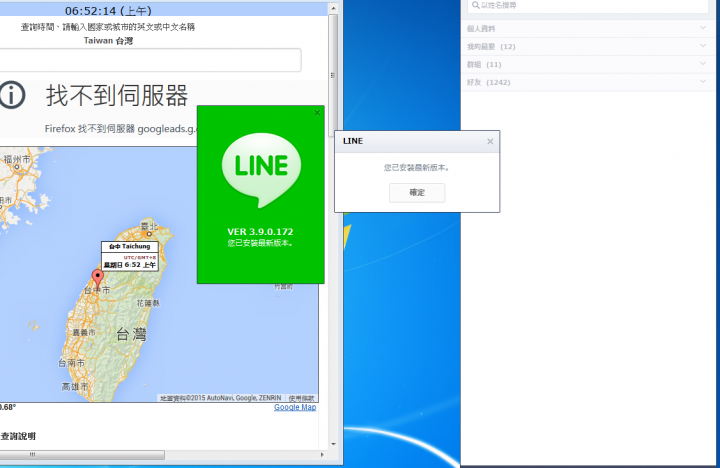Click the VER 3.9.0.172 version text
720x468 pixels.
[260, 232]
